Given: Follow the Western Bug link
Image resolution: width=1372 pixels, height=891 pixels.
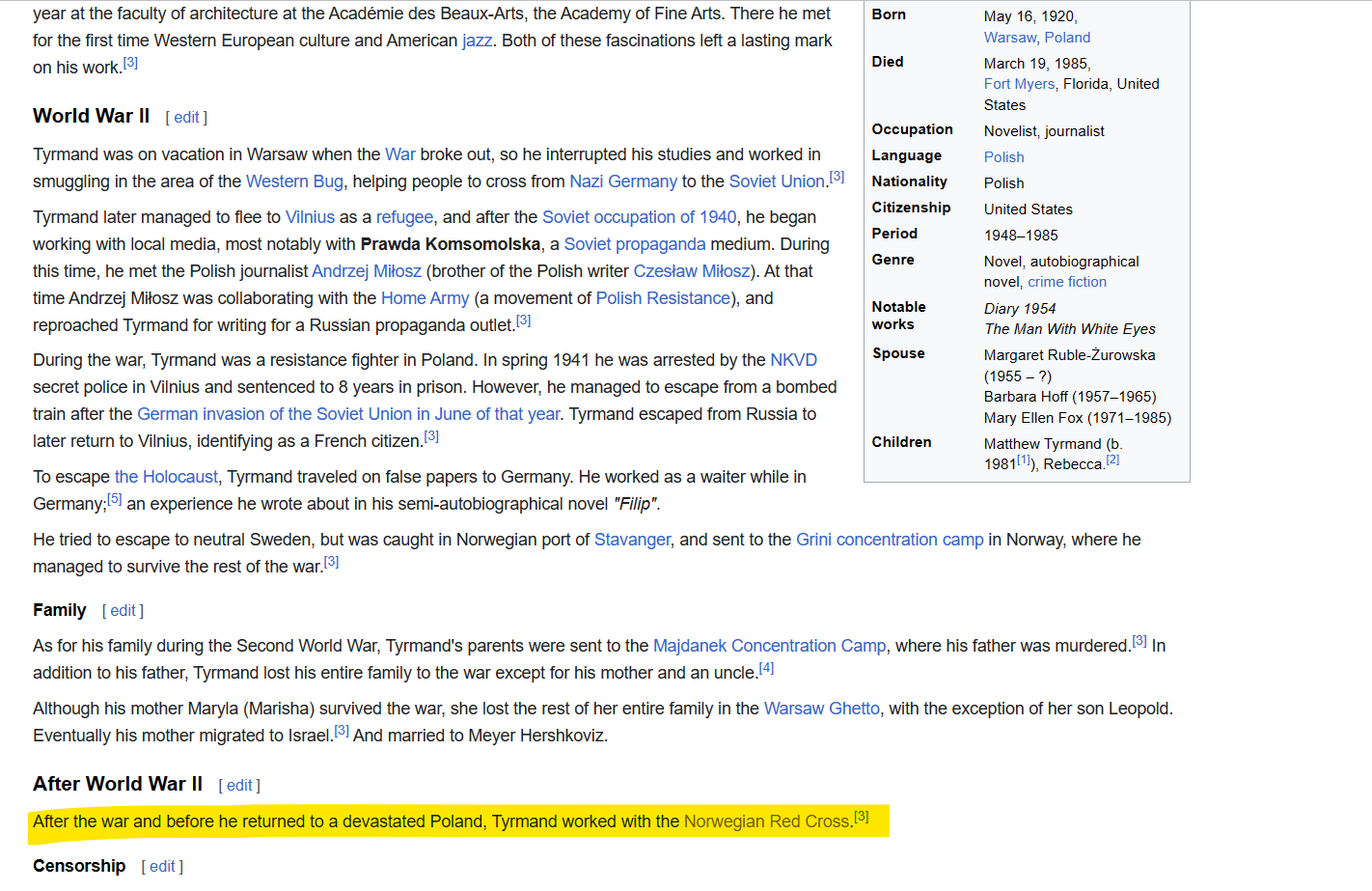Looking at the screenshot, I should (294, 181).
